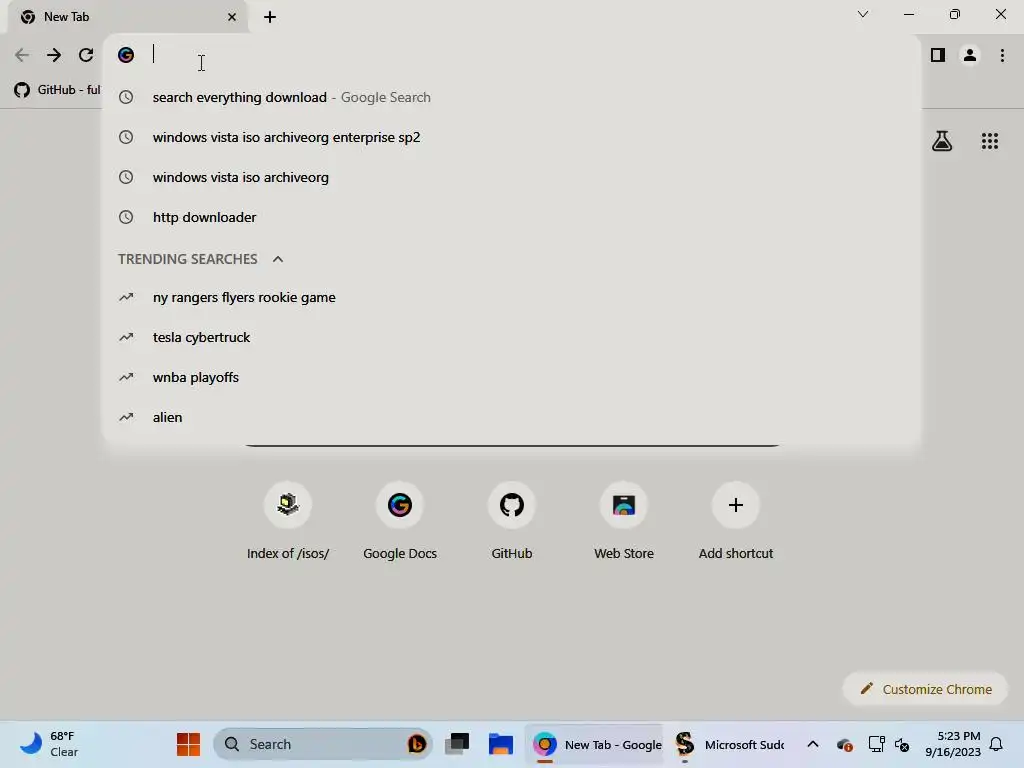Switch to Microsoft Sudoku taskbar app
Screen dimensions: 1024x768
tap(729, 744)
